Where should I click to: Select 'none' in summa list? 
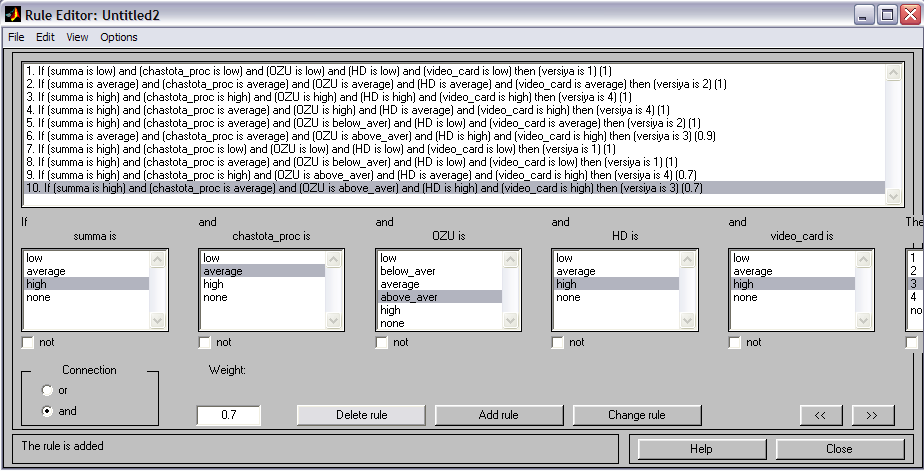(86, 297)
